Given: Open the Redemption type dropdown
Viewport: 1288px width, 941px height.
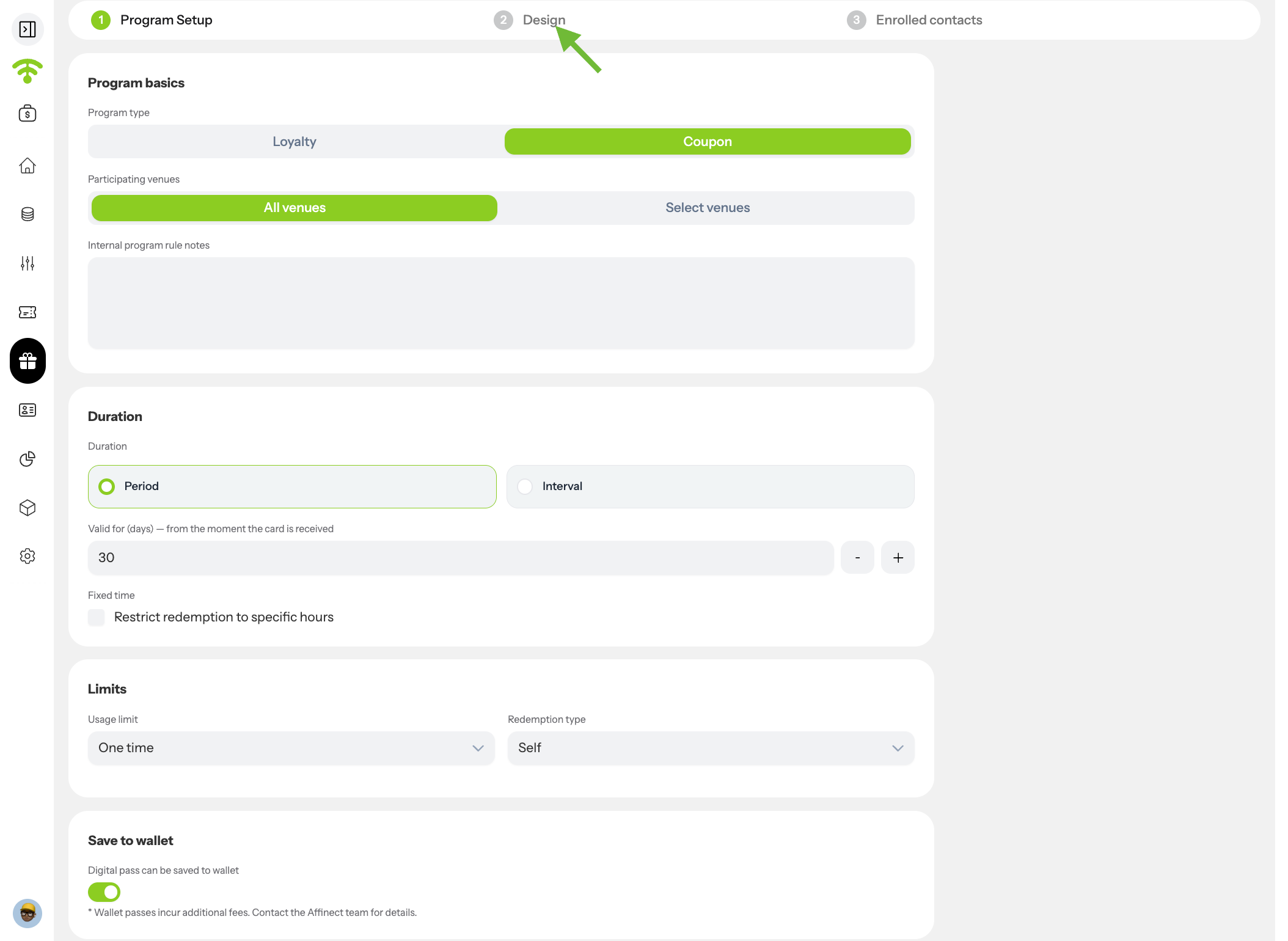Looking at the screenshot, I should click(711, 748).
